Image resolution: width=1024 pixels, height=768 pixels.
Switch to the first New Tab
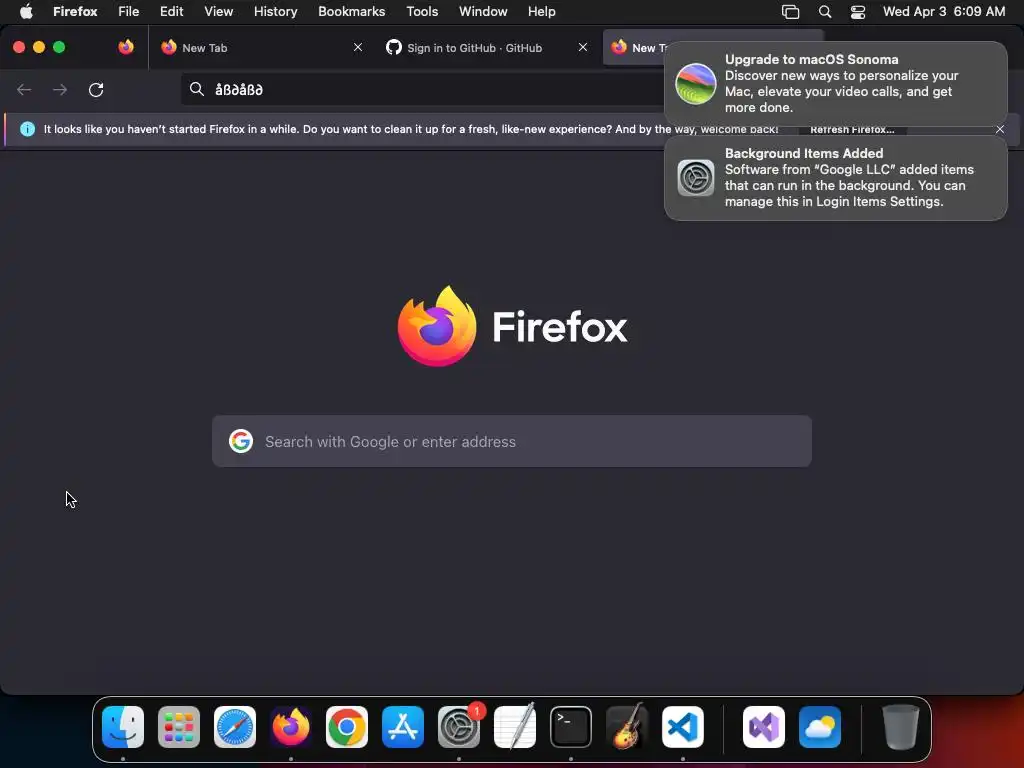[261, 47]
